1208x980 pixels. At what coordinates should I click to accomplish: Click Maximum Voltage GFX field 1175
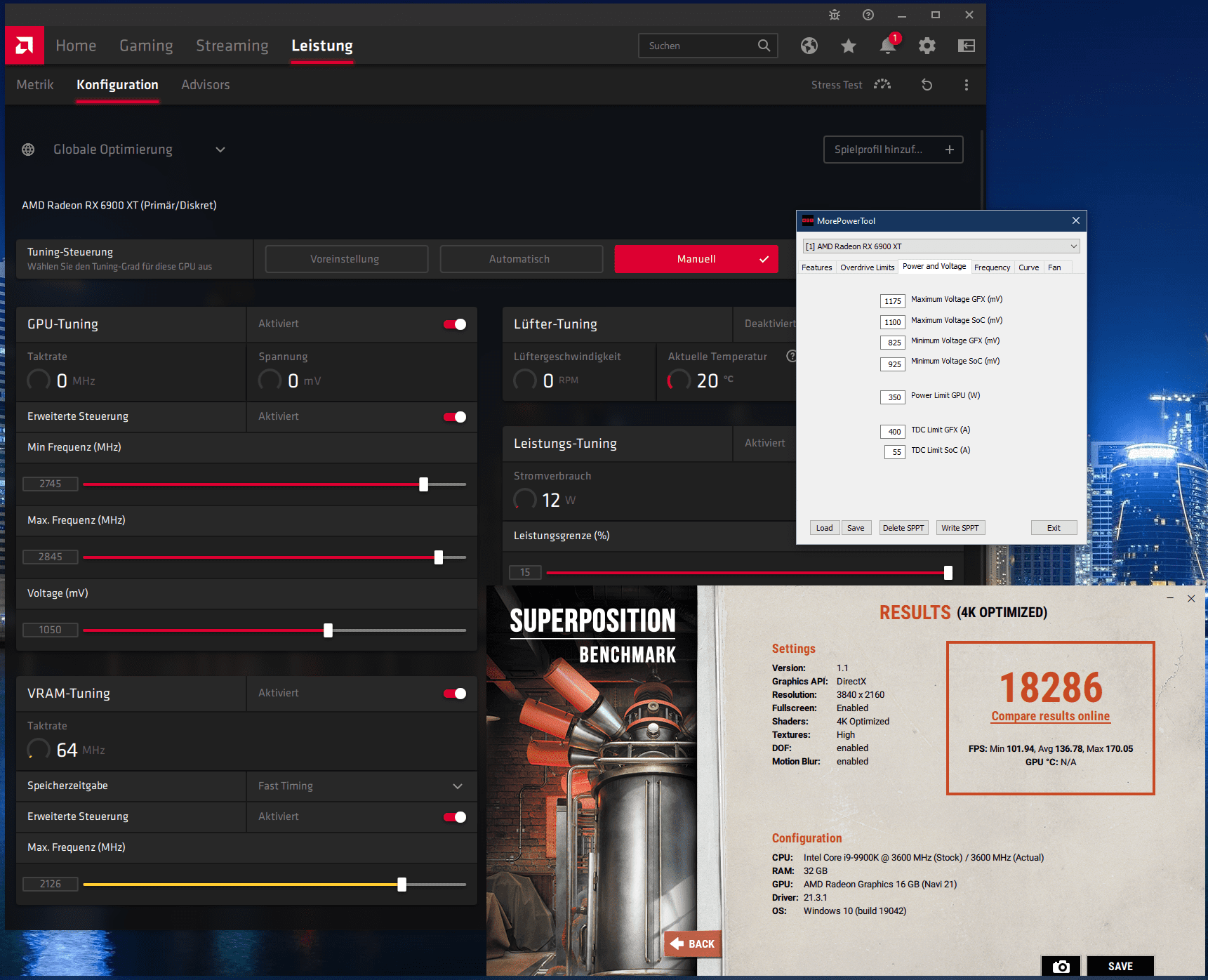point(893,301)
